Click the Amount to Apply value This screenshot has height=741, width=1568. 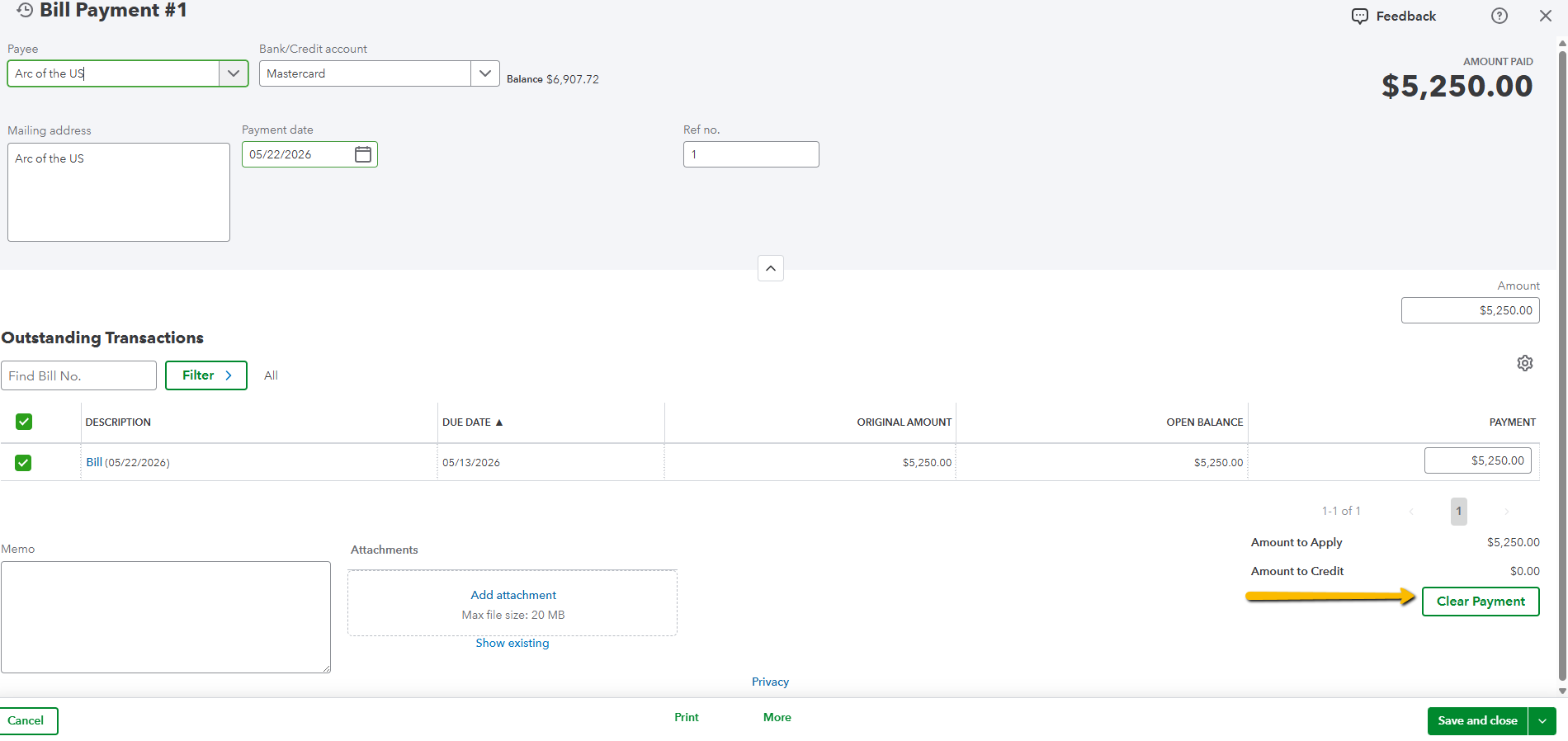pyautogui.click(x=1514, y=542)
